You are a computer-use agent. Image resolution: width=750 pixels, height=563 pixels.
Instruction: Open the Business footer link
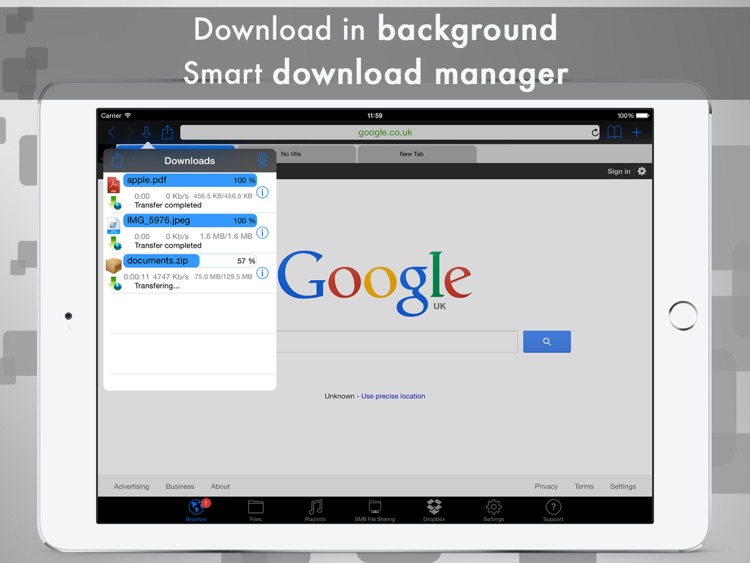point(180,486)
